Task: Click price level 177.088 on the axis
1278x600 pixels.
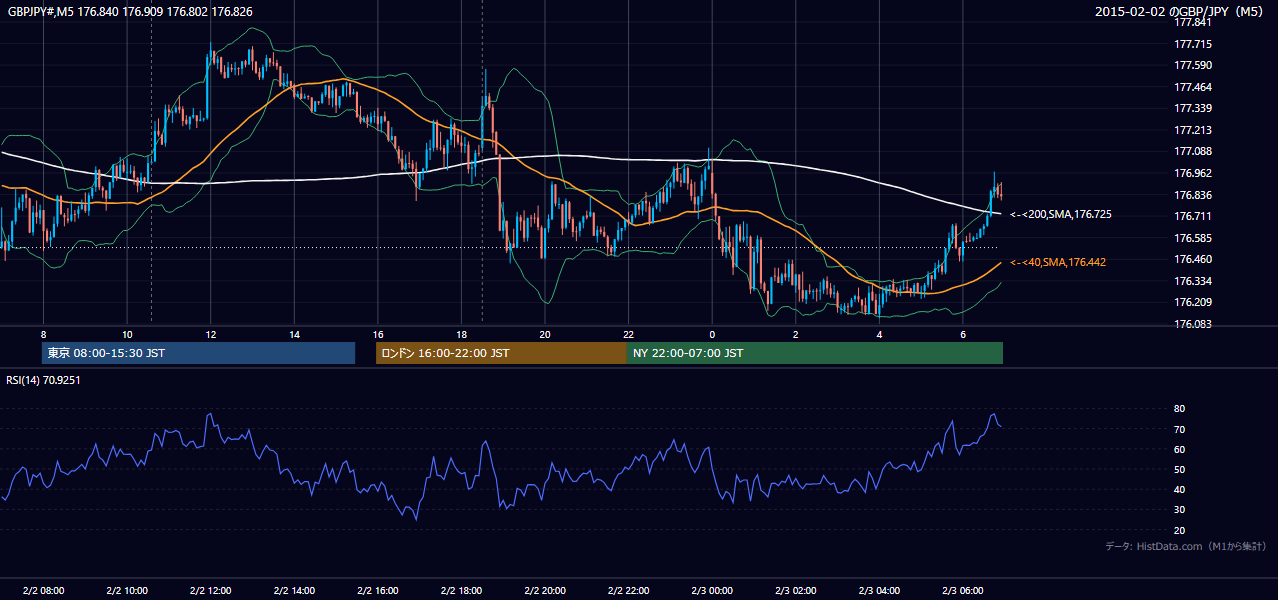Action: coord(1192,151)
